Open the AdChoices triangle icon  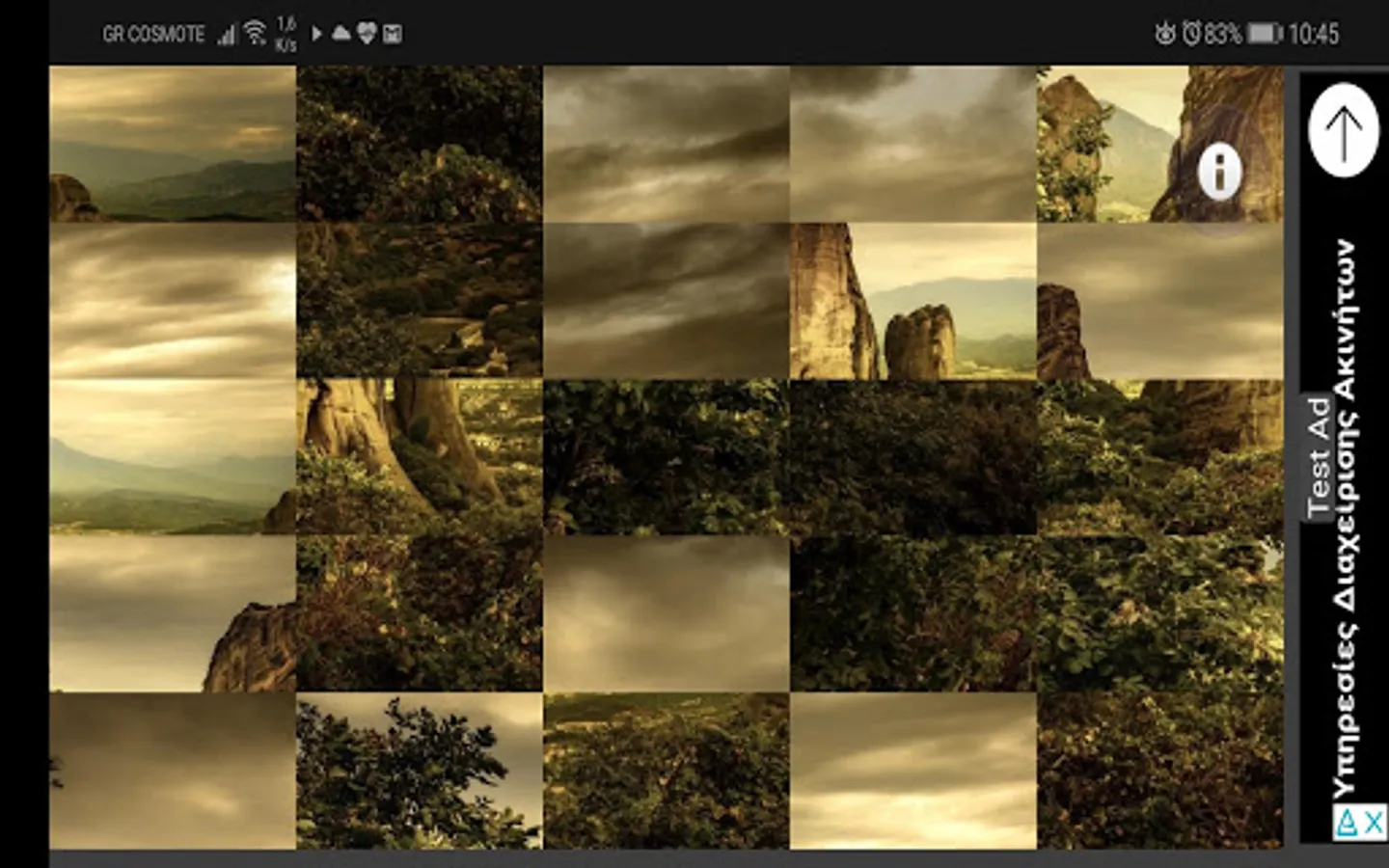tap(1348, 822)
